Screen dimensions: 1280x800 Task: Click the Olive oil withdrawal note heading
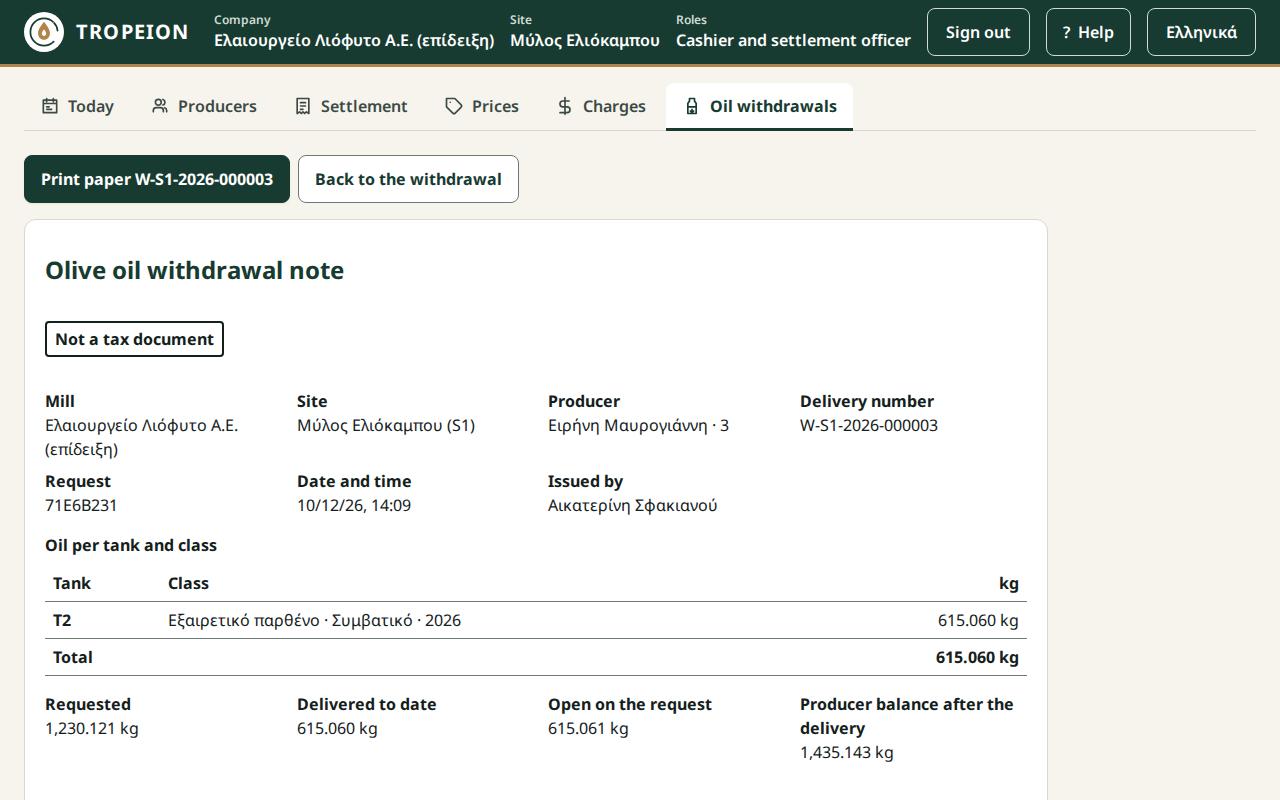(195, 270)
